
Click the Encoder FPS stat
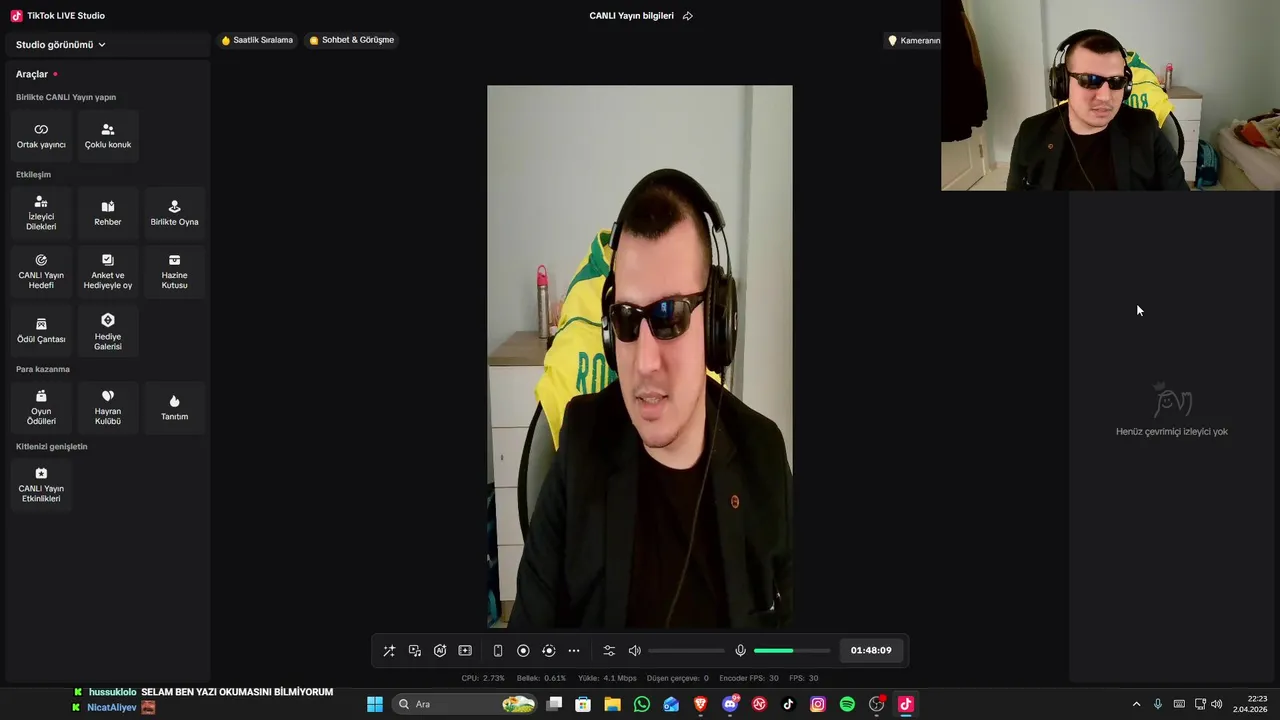tap(749, 678)
